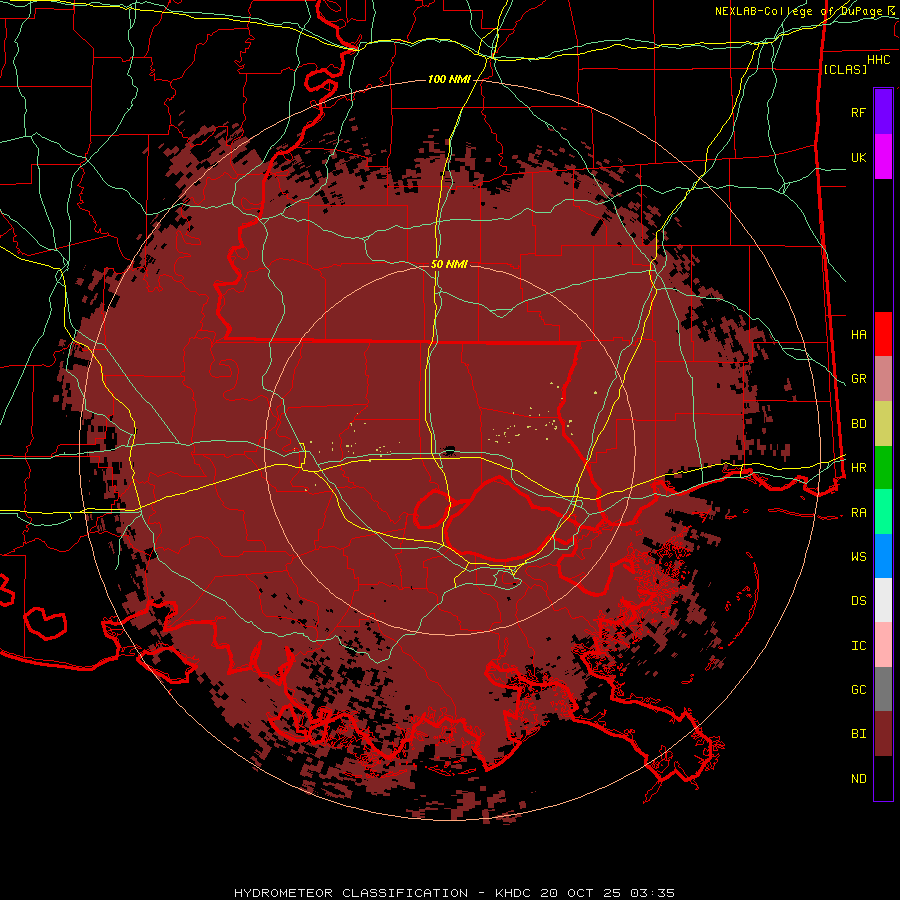Screen dimensions: 900x900
Task: Click the UK magenta legend swatch
Action: pyautogui.click(x=883, y=157)
